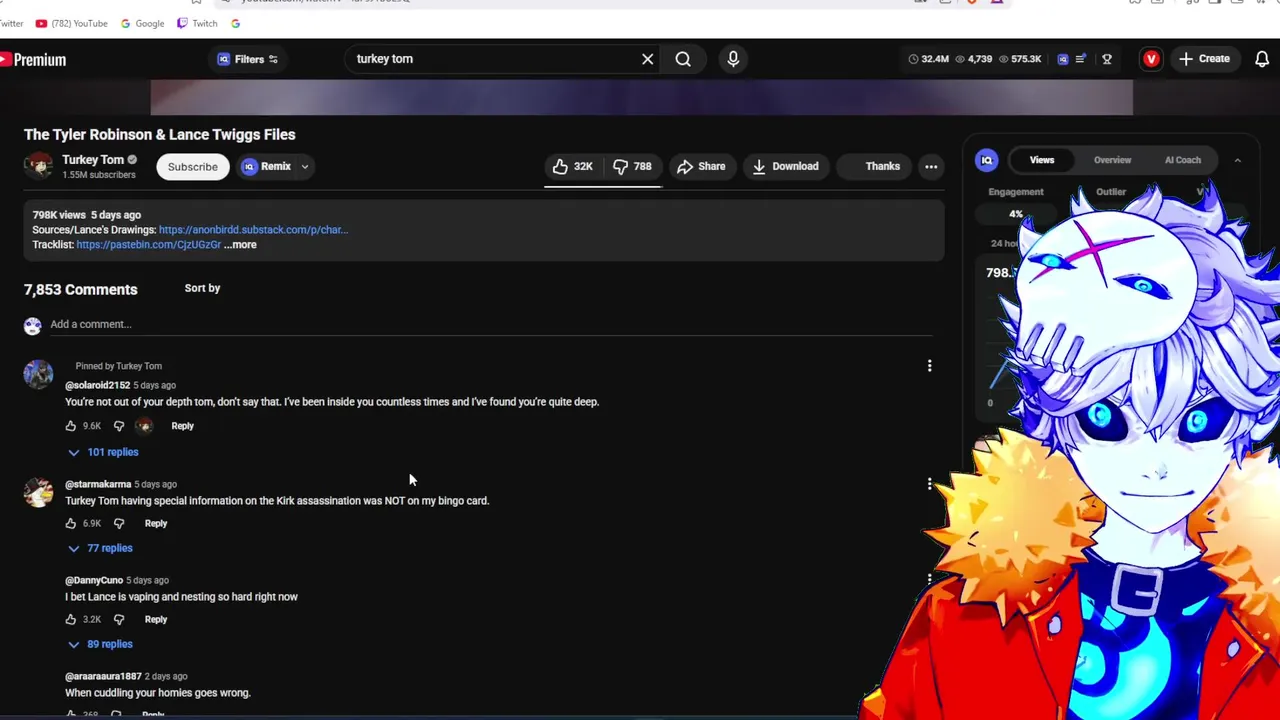Open the vidIQ list icon in top bar

click(1081, 59)
